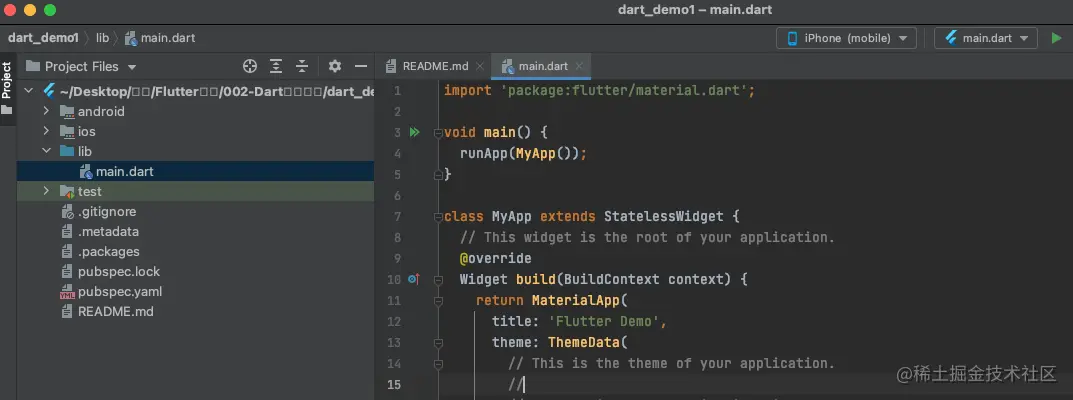Open the main.dart run configuration dropdown
This screenshot has height=400, width=1073.
tap(985, 38)
